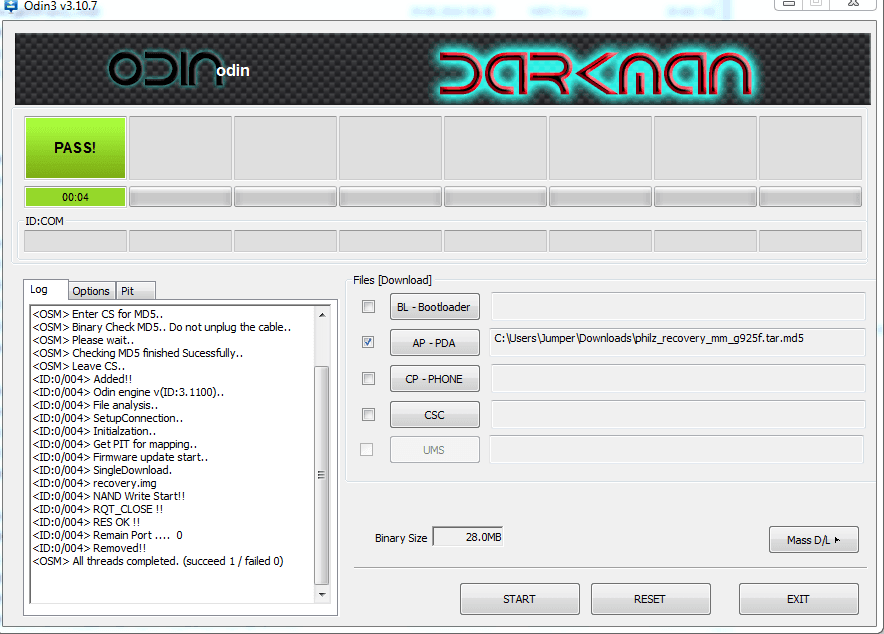Click the 'RQT_CLOSE !!' log line
The height and width of the screenshot is (634, 884).
[x=98, y=509]
